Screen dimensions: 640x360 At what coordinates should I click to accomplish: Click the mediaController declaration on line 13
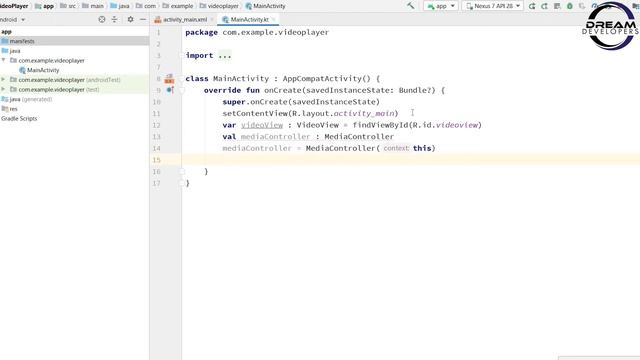click(276, 137)
